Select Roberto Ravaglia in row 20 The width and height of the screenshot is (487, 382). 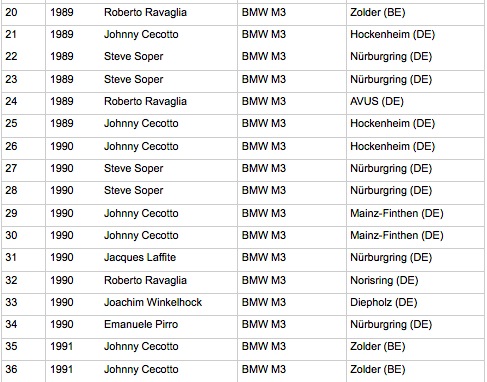coord(145,13)
